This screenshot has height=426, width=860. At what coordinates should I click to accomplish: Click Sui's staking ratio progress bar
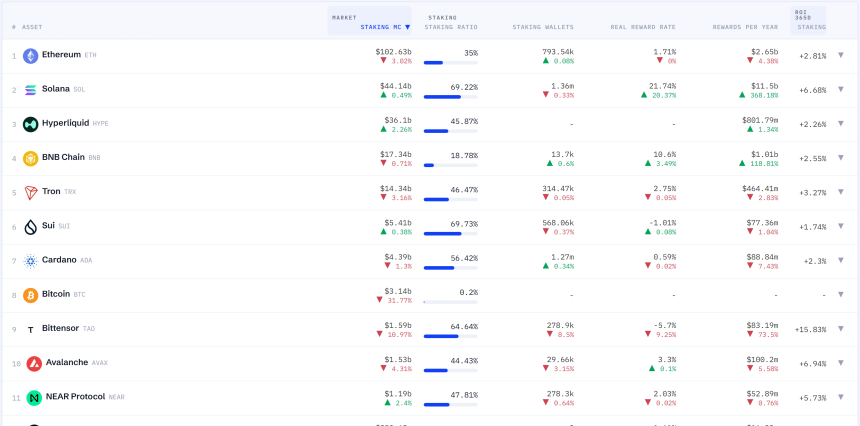(x=450, y=234)
